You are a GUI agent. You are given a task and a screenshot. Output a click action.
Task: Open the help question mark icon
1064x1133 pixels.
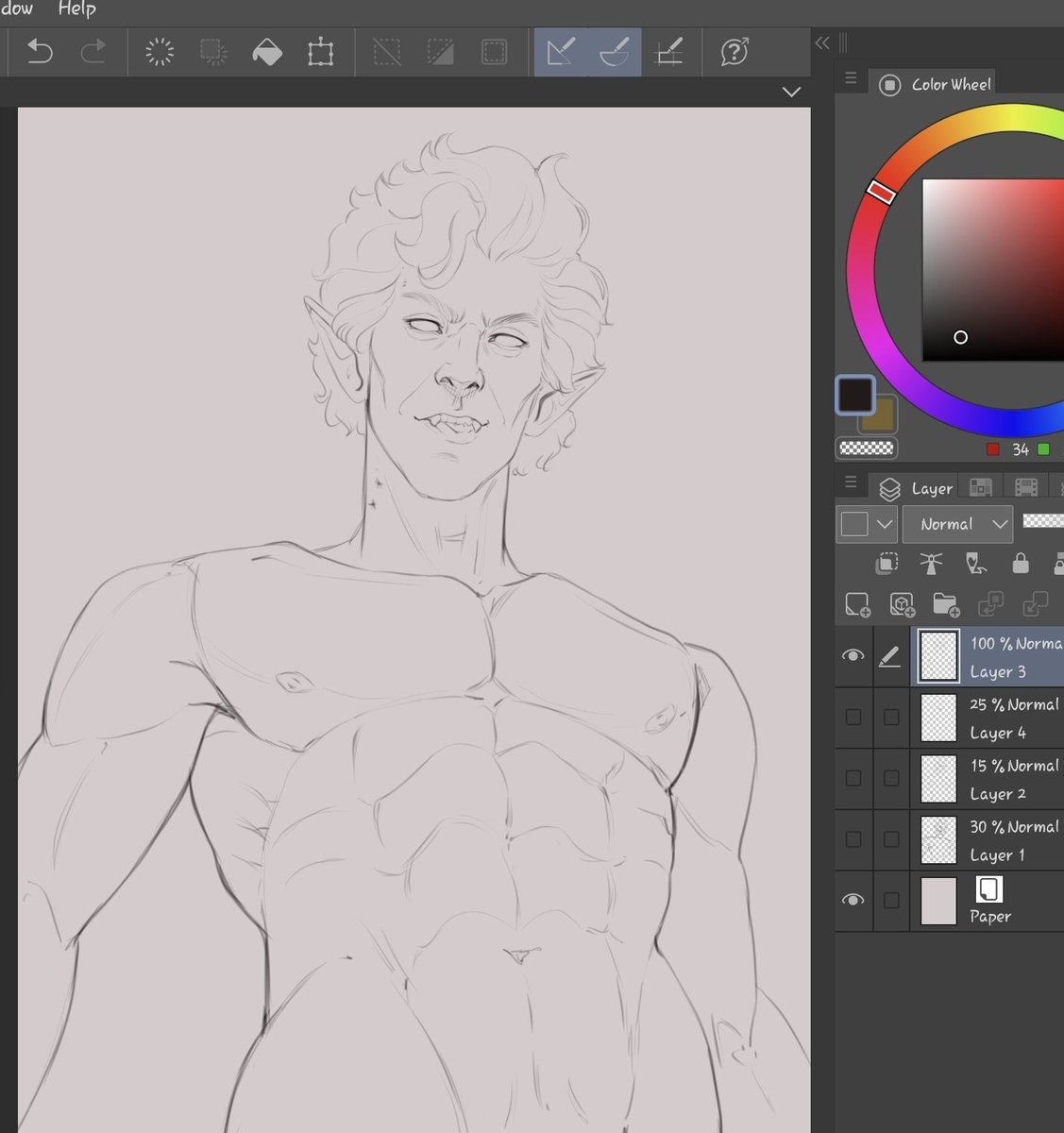point(735,52)
